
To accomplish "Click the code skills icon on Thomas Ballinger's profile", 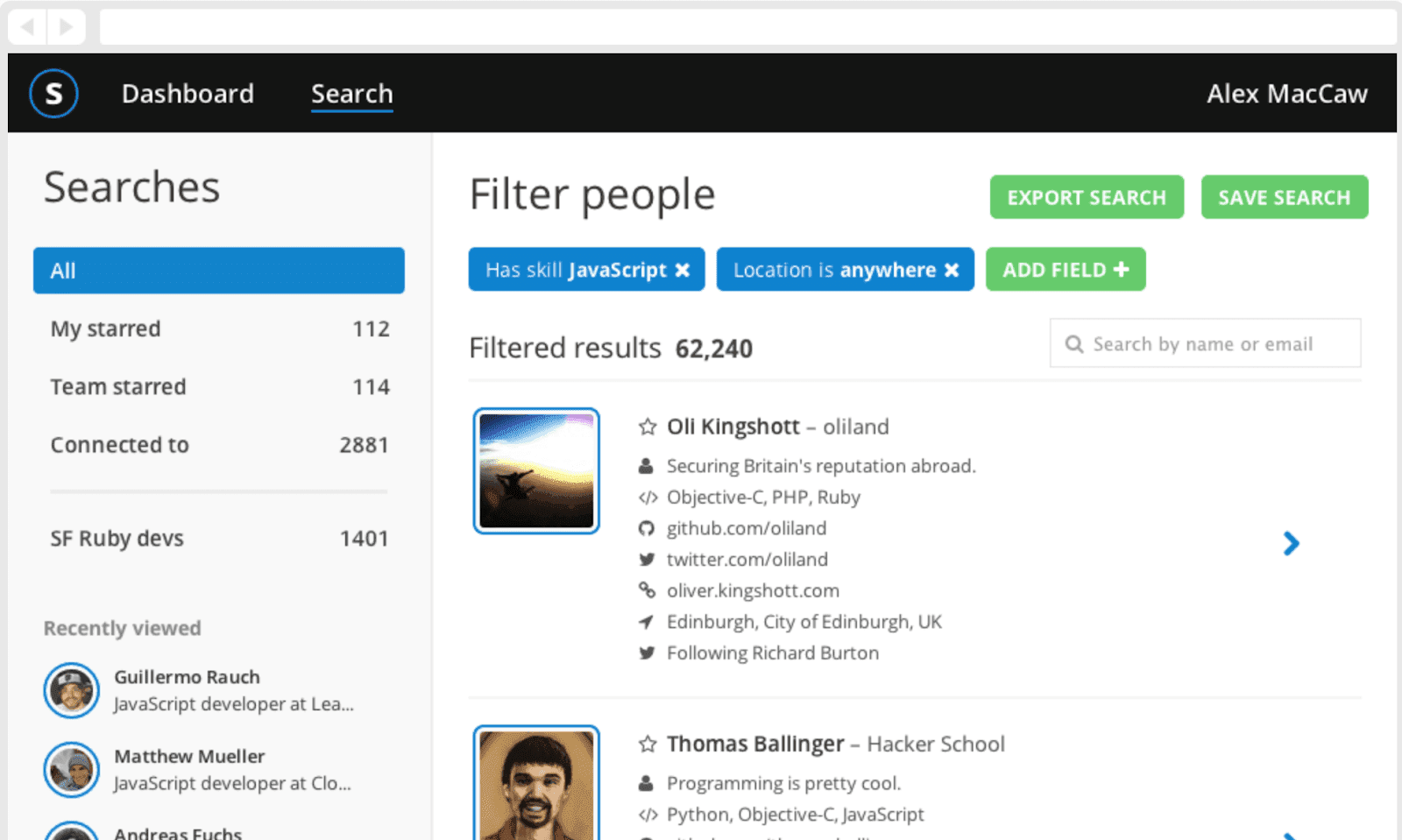I will point(647,814).
